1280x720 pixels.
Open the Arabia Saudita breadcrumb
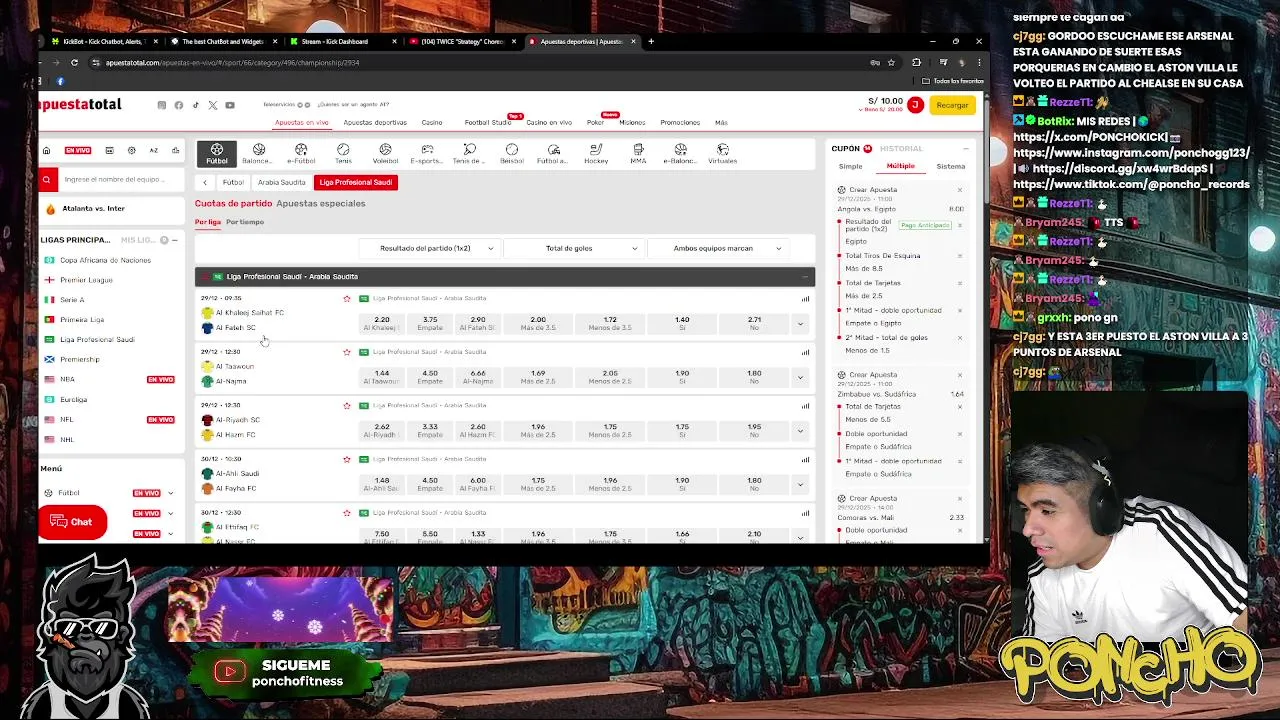pyautogui.click(x=282, y=182)
